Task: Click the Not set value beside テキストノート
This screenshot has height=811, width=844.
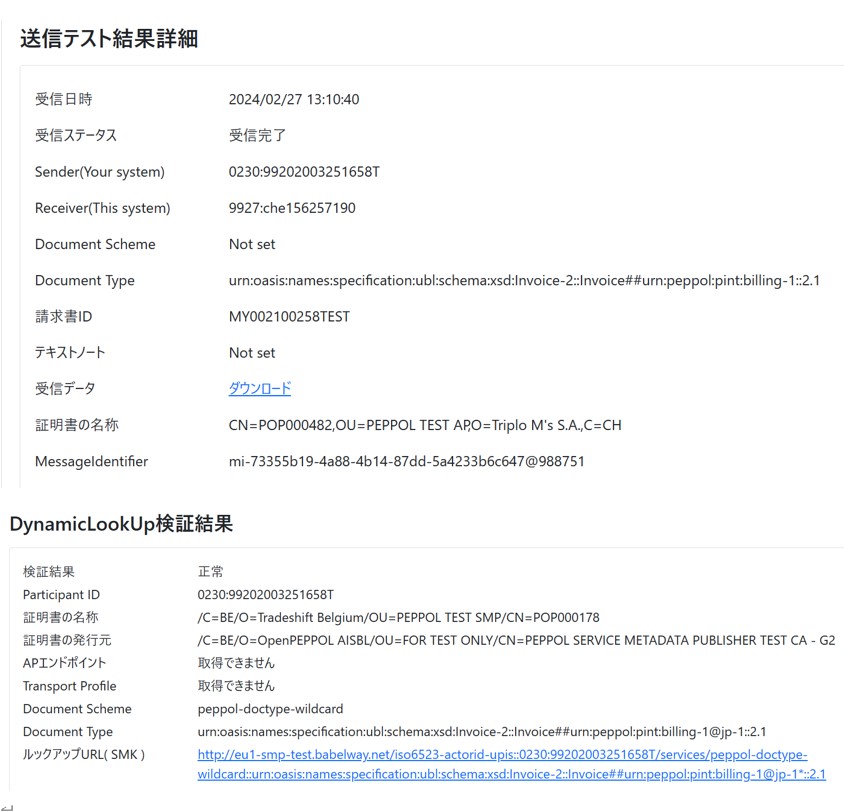Action: 252,353
